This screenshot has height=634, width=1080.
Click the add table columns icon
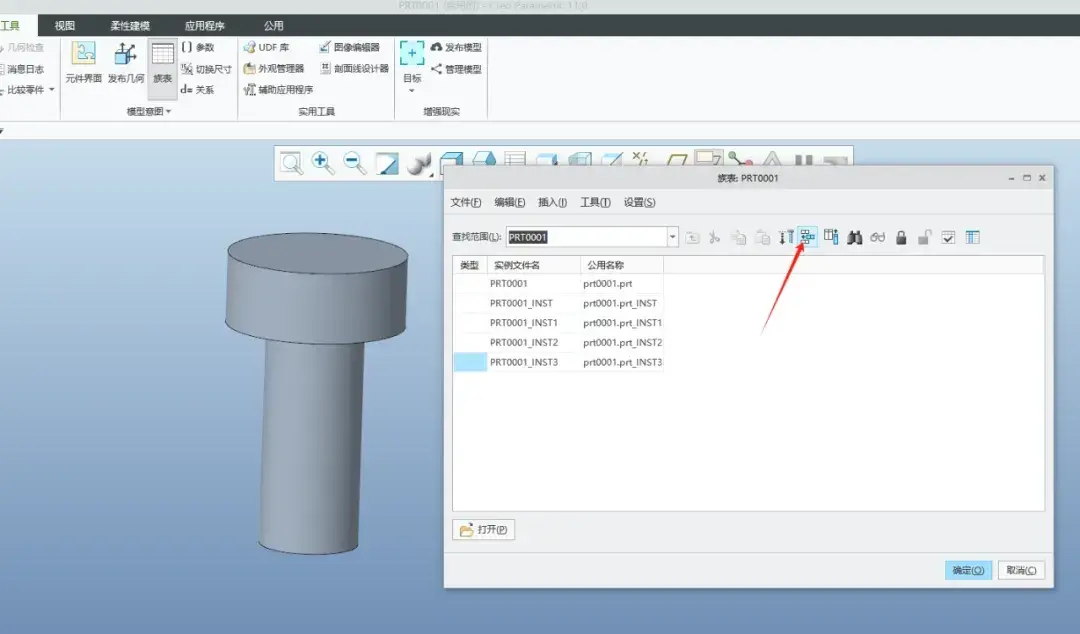click(x=831, y=237)
